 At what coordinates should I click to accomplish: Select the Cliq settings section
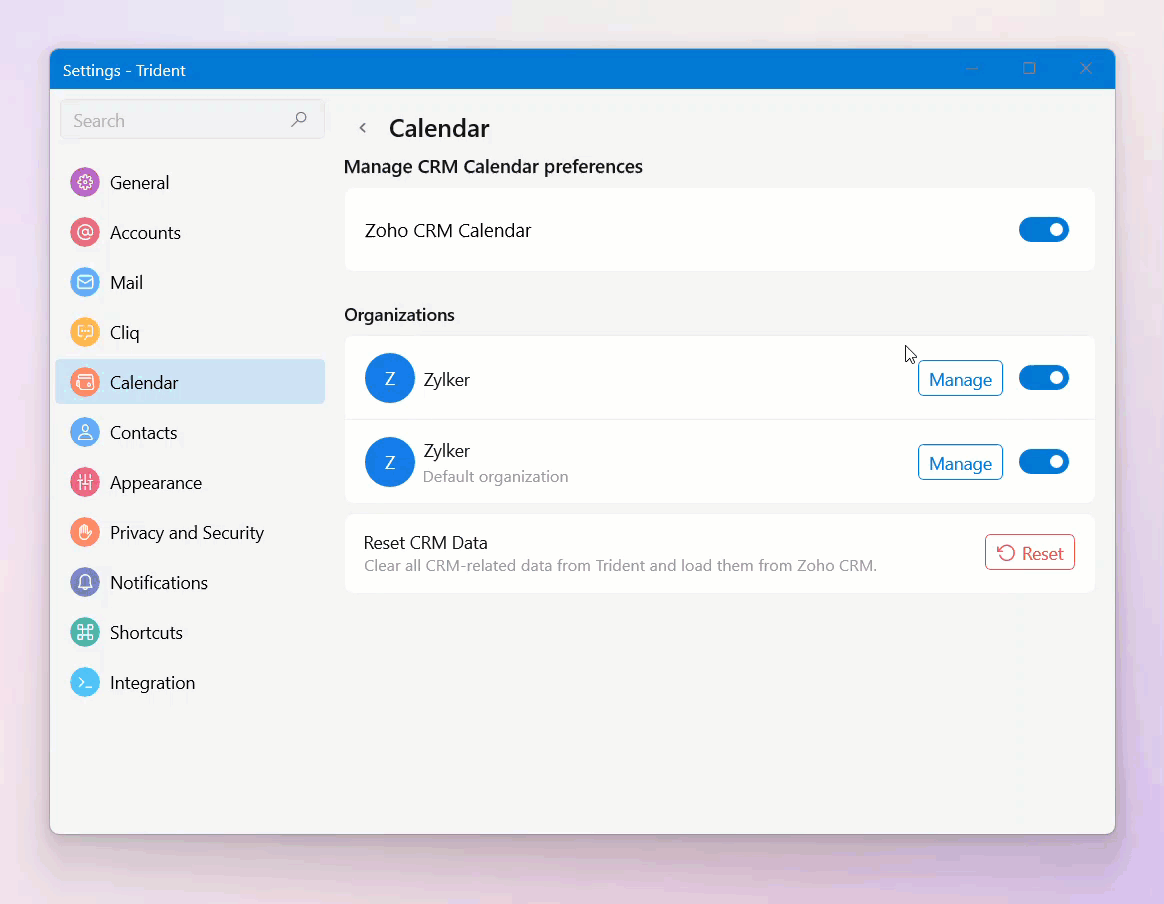pyautogui.click(x=190, y=333)
